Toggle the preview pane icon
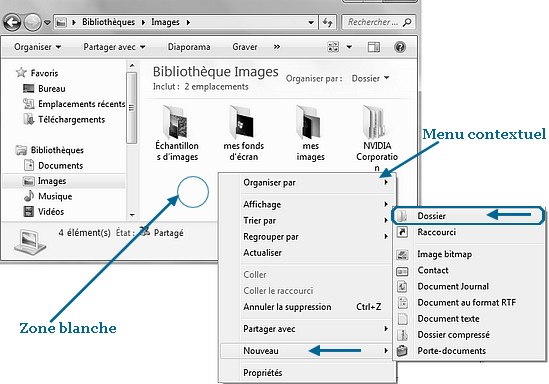This screenshot has width=549, height=384. pyautogui.click(x=374, y=47)
